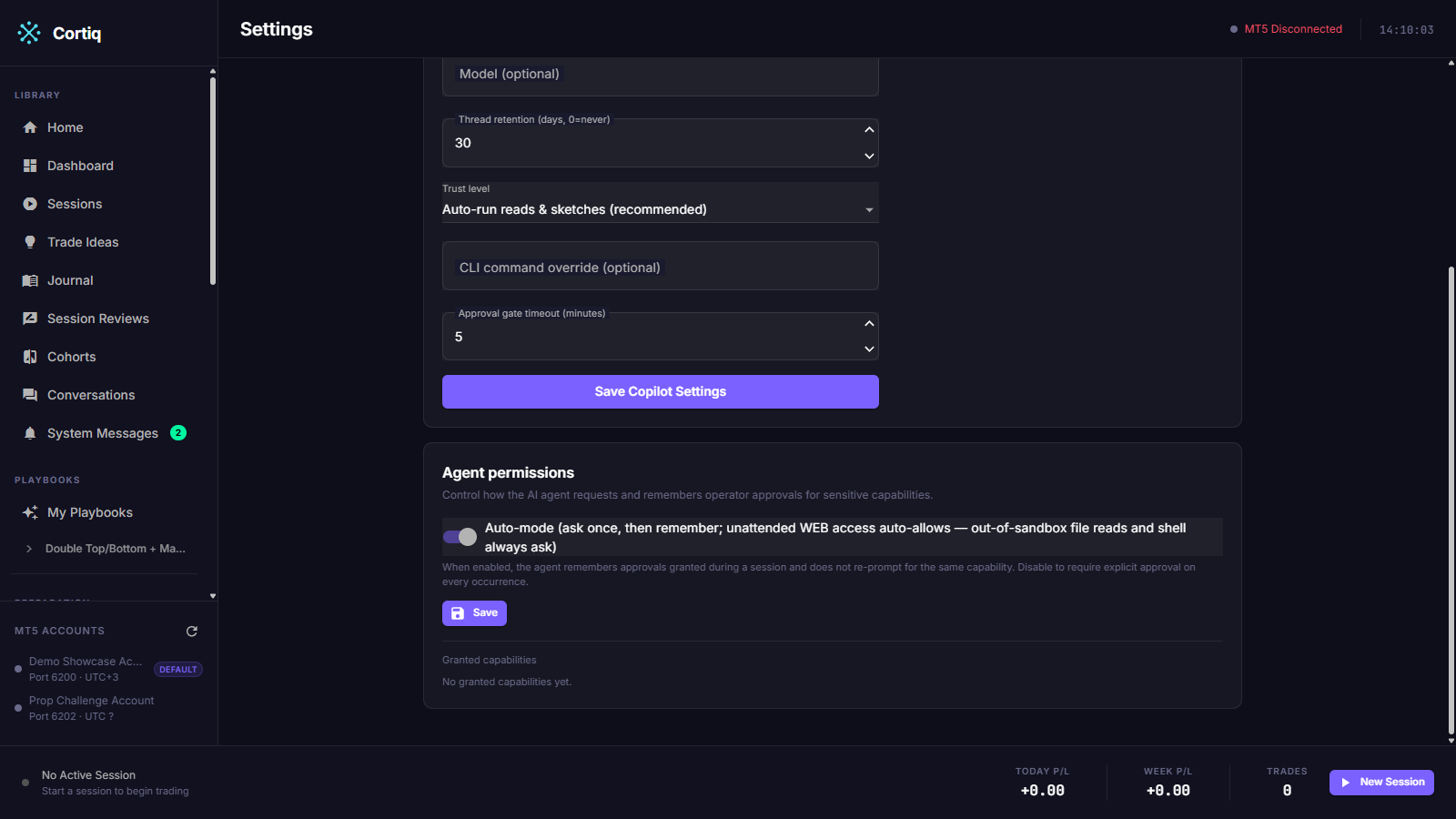1456x819 pixels.
Task: Click the No Active Session status dot
Action: (25, 783)
